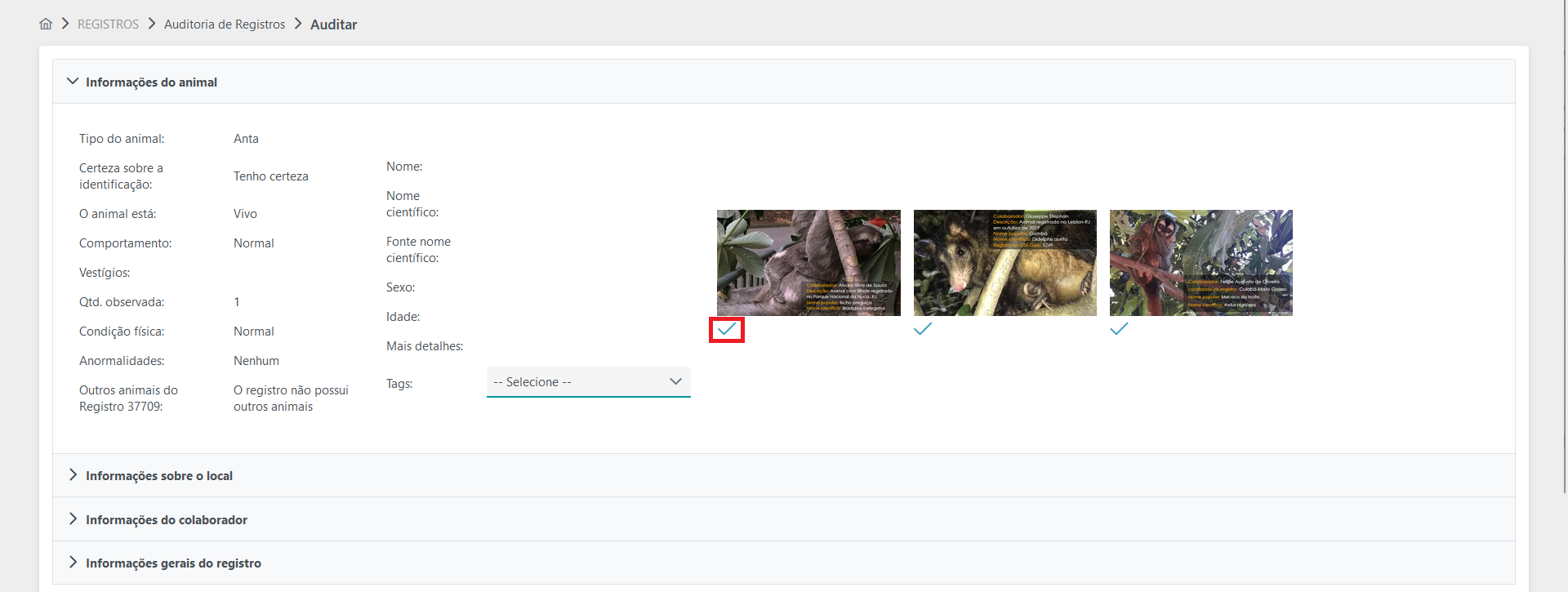Viewport: 1568px width, 592px height.
Task: Click the Anormalidades value Nenhum
Action: pos(256,361)
